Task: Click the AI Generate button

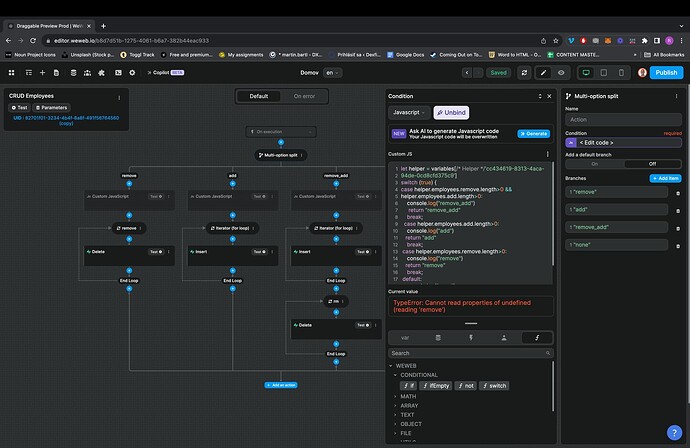Action: coord(533,133)
